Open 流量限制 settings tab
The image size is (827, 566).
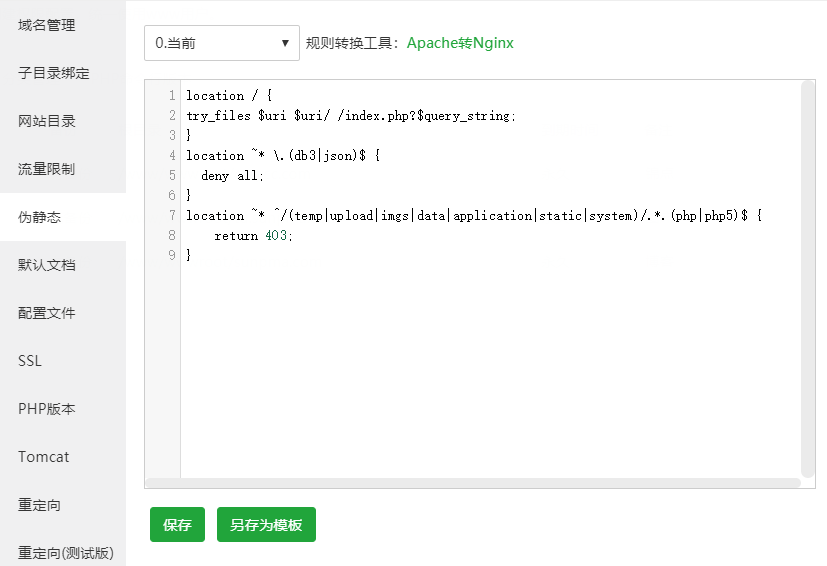47,169
